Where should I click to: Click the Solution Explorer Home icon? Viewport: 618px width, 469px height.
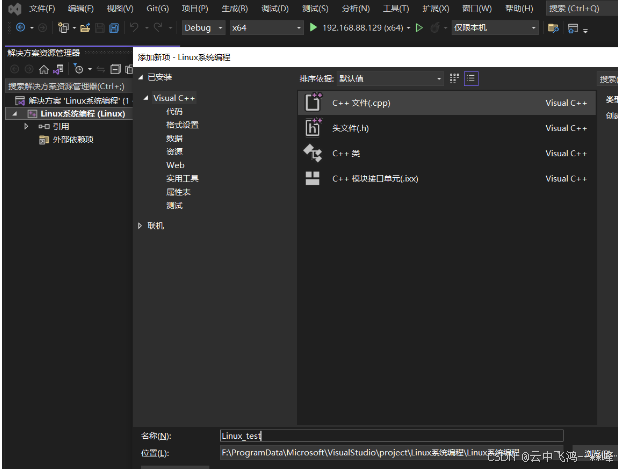[x=44, y=70]
